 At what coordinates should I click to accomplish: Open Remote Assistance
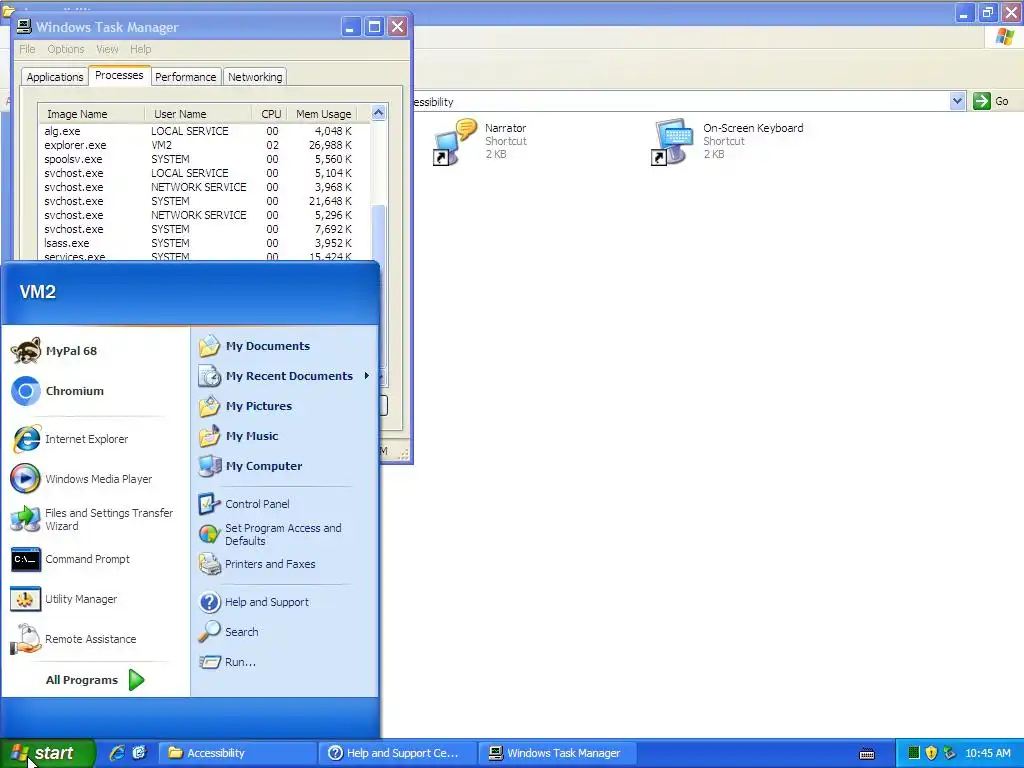pyautogui.click(x=73, y=639)
